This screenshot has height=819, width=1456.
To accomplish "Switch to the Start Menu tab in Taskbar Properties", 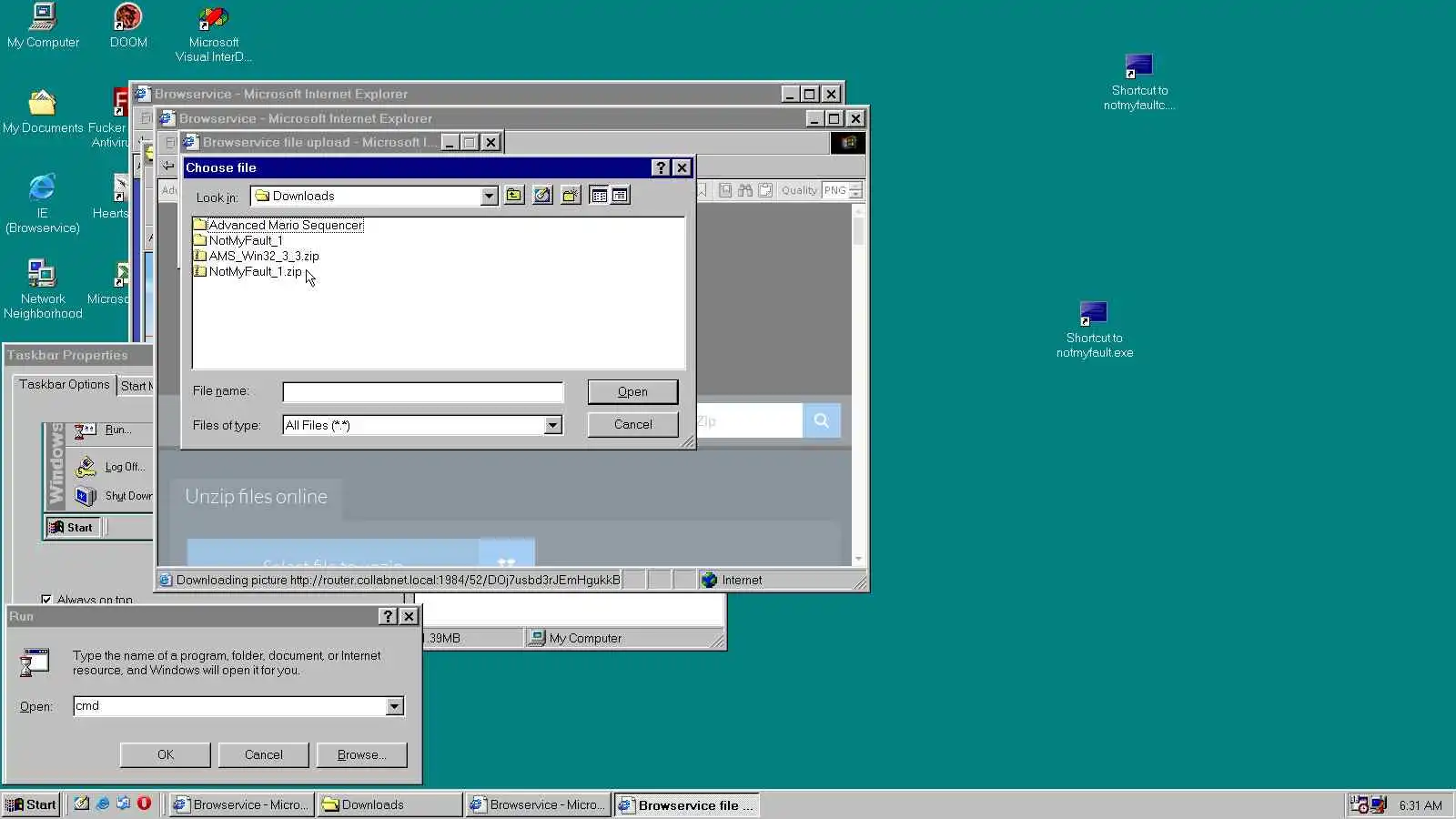I will tap(136, 386).
